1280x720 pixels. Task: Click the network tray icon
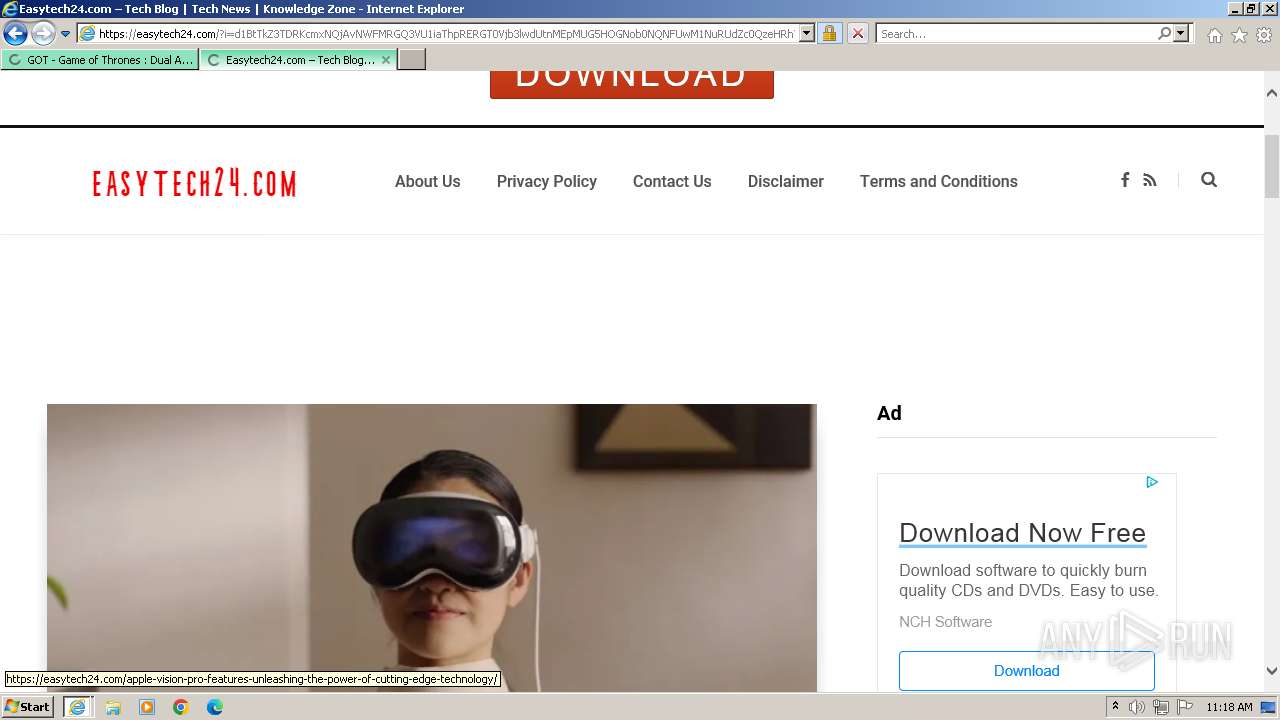[x=1160, y=707]
